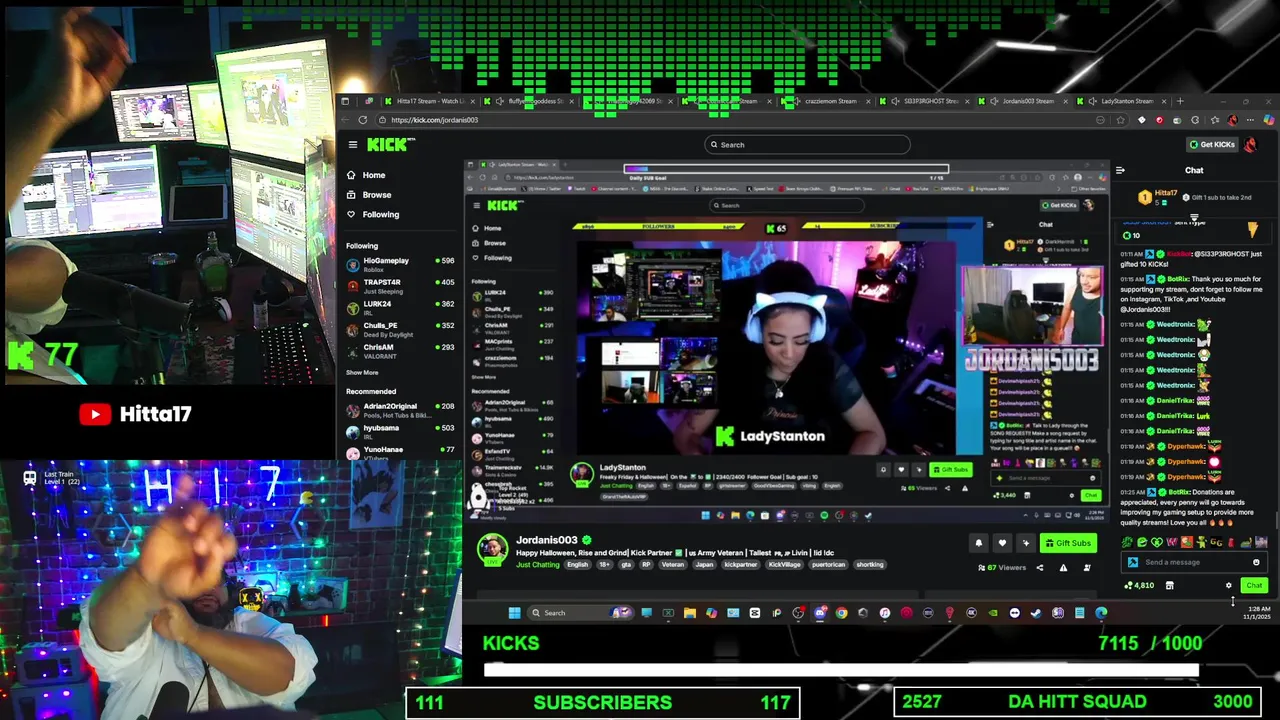Click the kick.com/jordanis003 address bar
This screenshot has width=1280, height=720.
point(740,120)
